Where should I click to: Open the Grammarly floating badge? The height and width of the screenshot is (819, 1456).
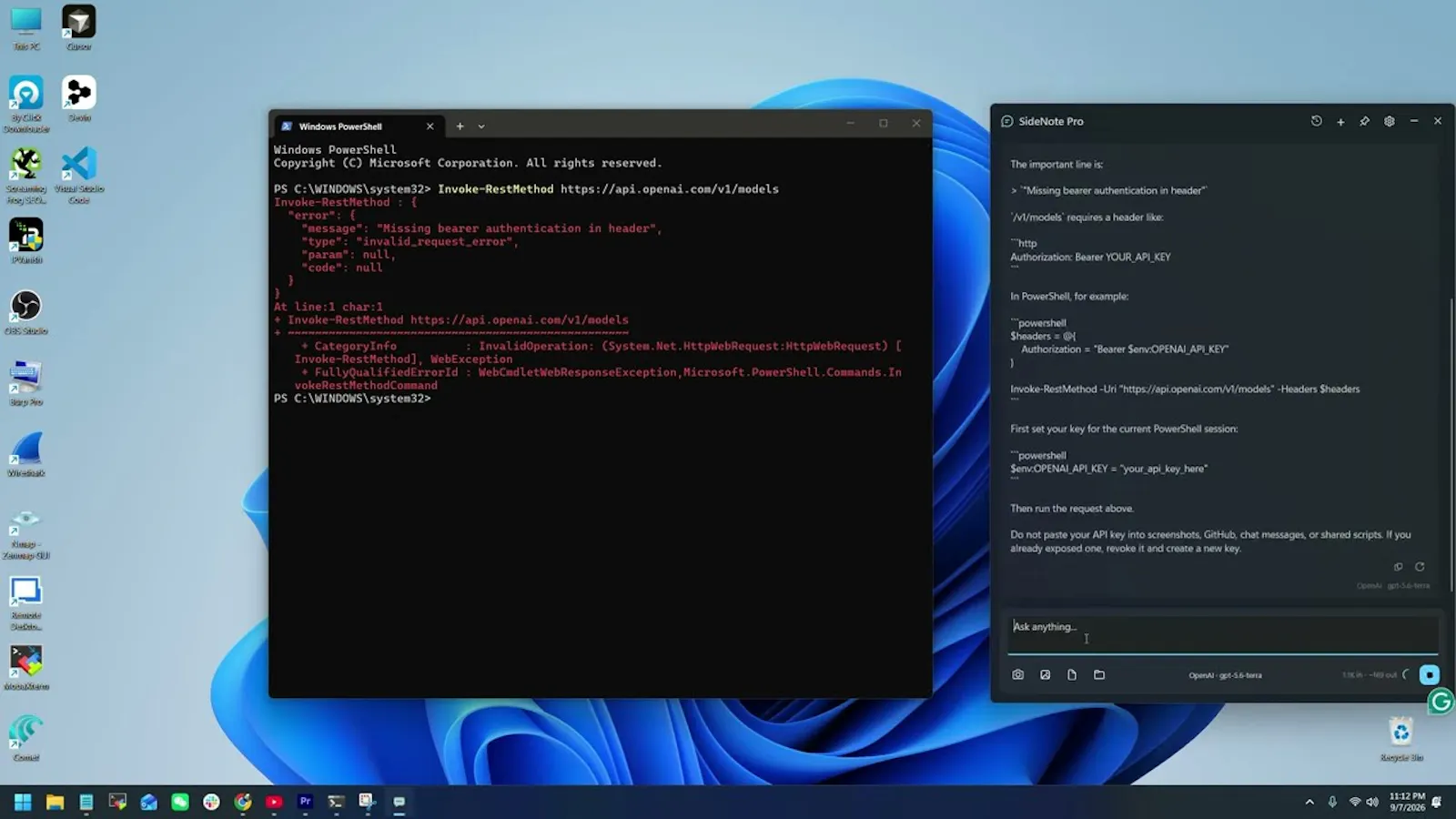(x=1441, y=702)
